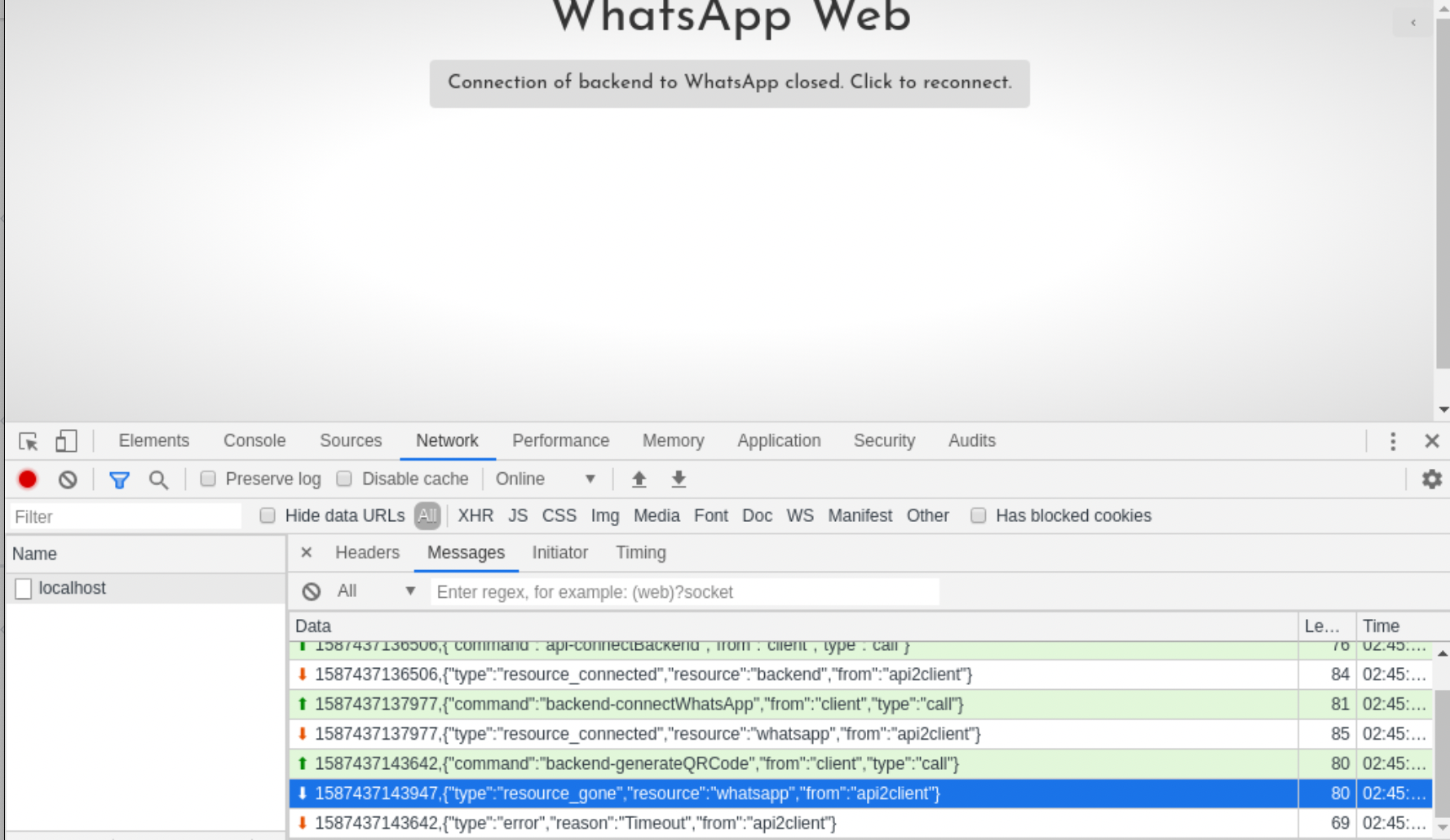
Task: Close the request details pane
Action: click(307, 553)
